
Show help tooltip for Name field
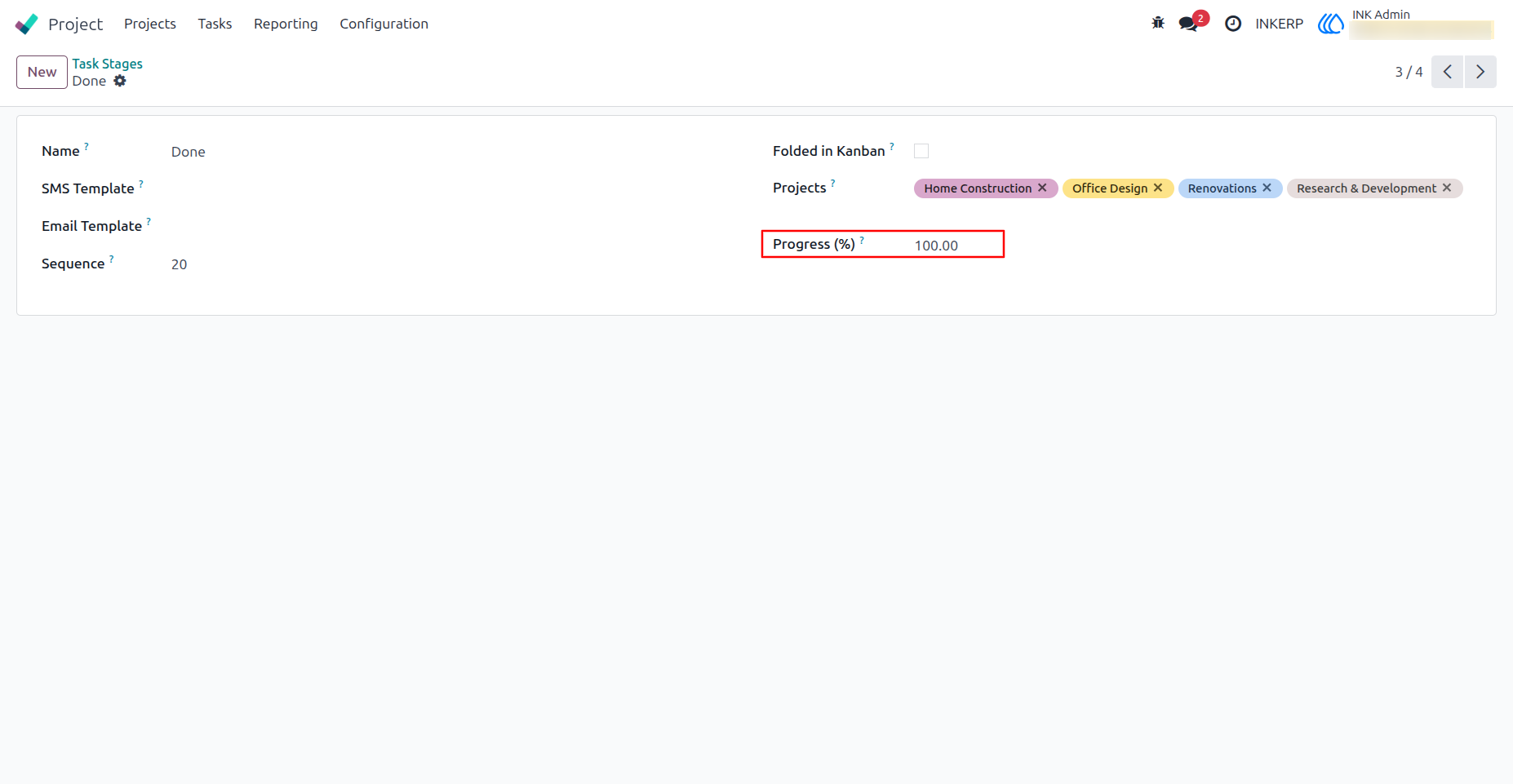(87, 146)
